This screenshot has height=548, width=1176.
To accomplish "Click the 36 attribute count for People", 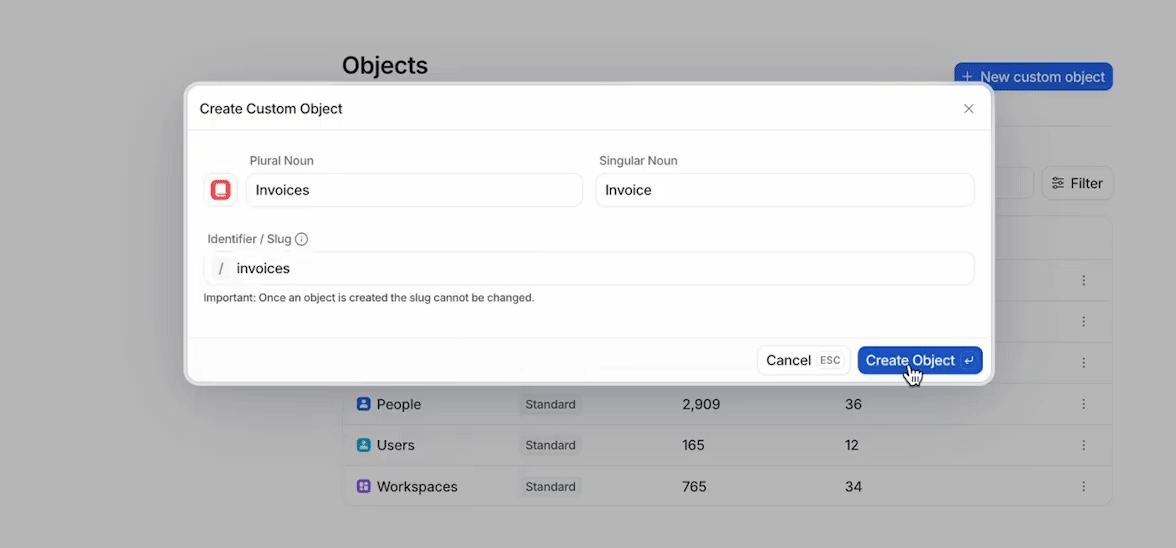I will [853, 404].
